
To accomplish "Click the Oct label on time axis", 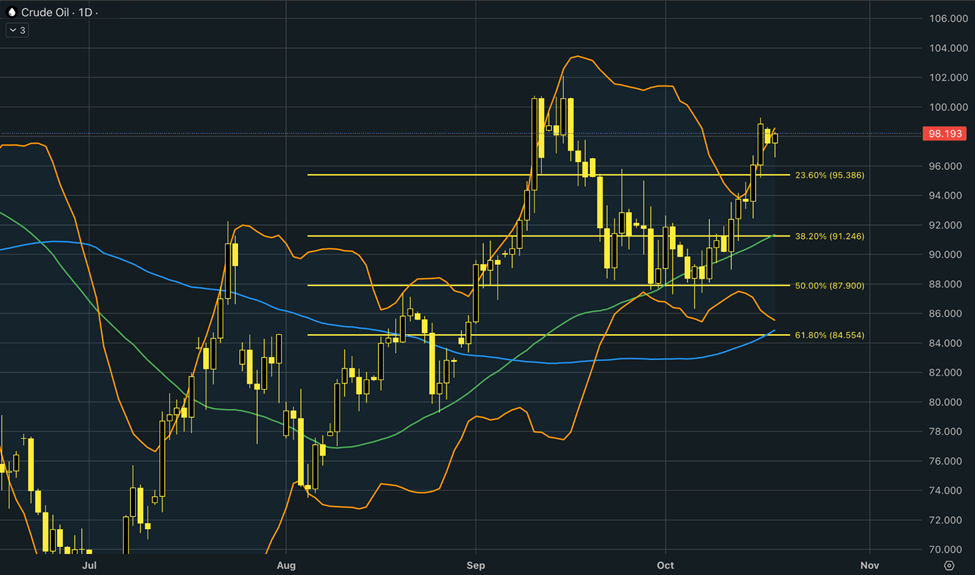I will (x=665, y=565).
